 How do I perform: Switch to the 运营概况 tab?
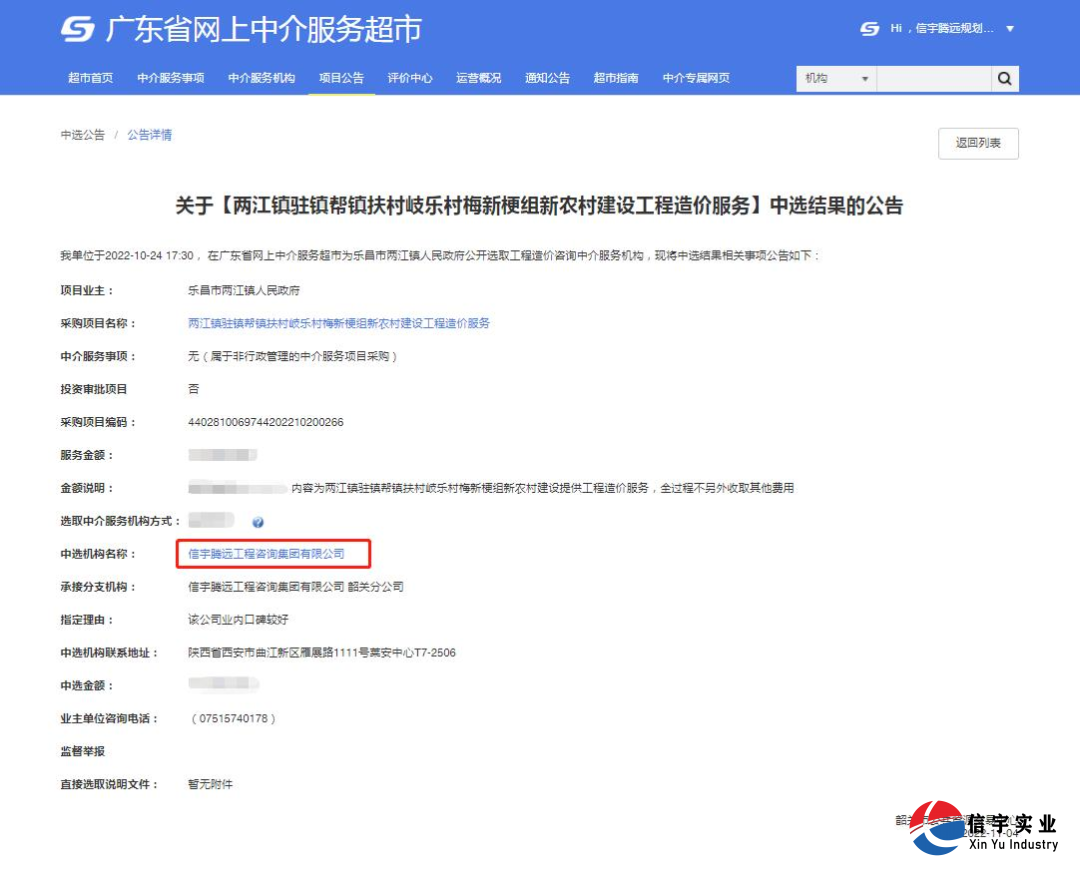coord(478,78)
